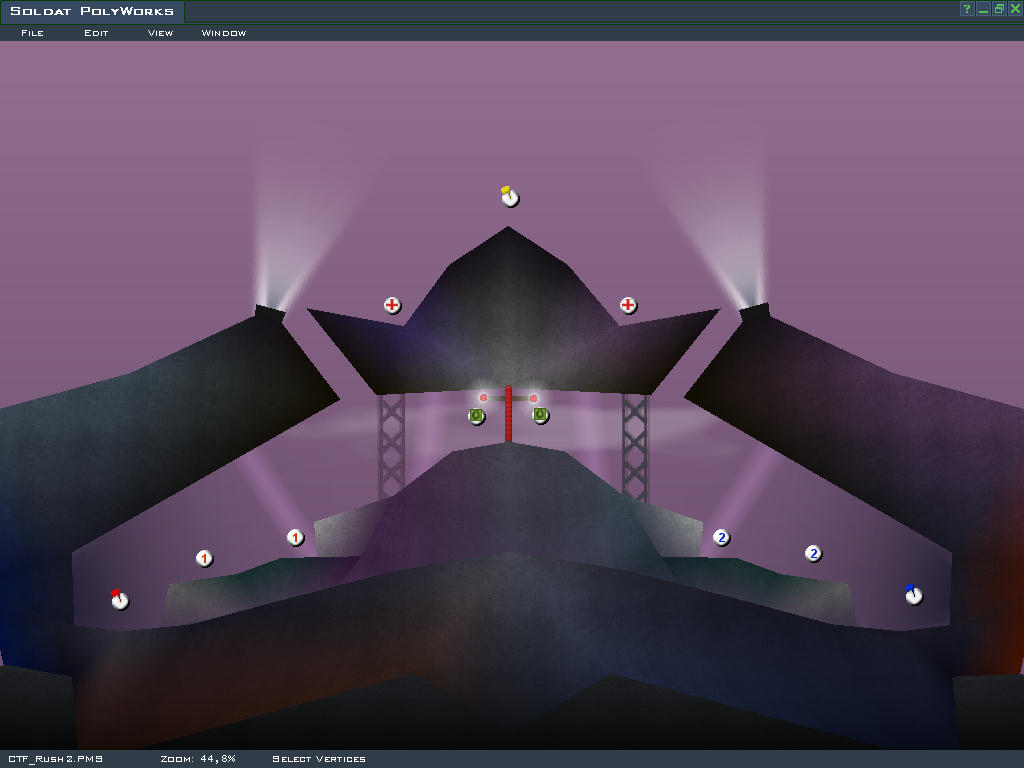Expand the View menu

coord(160,33)
